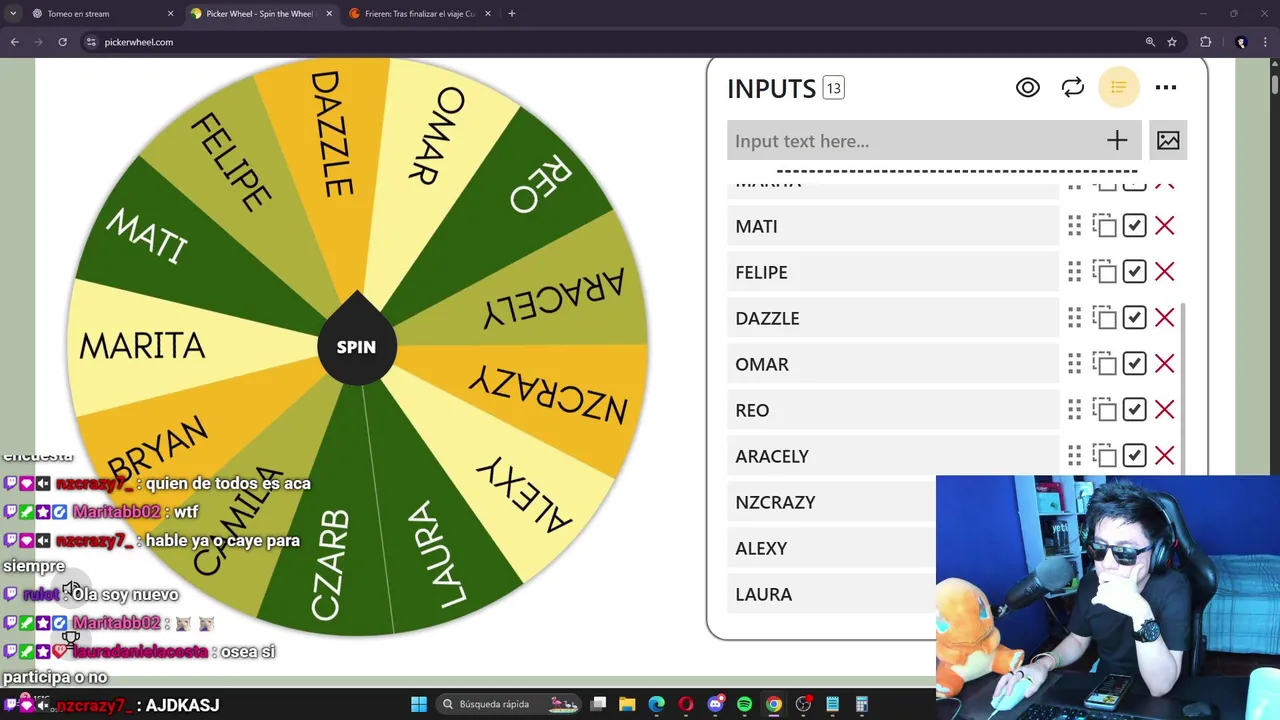Click the drag handle for DAZZLE
The height and width of the screenshot is (720, 1280).
1074,318
